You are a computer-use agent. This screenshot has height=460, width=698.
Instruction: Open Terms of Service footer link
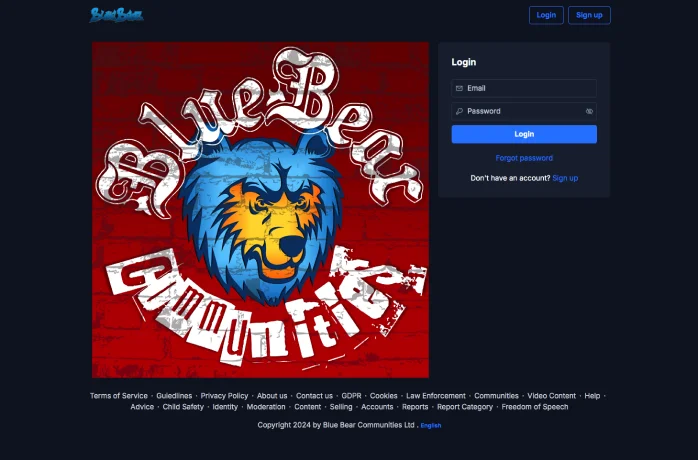[x=119, y=396]
